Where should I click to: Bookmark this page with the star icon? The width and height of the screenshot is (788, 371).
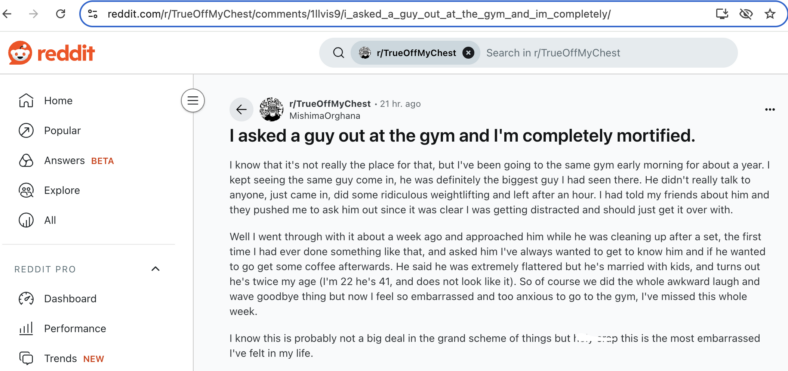(x=770, y=14)
